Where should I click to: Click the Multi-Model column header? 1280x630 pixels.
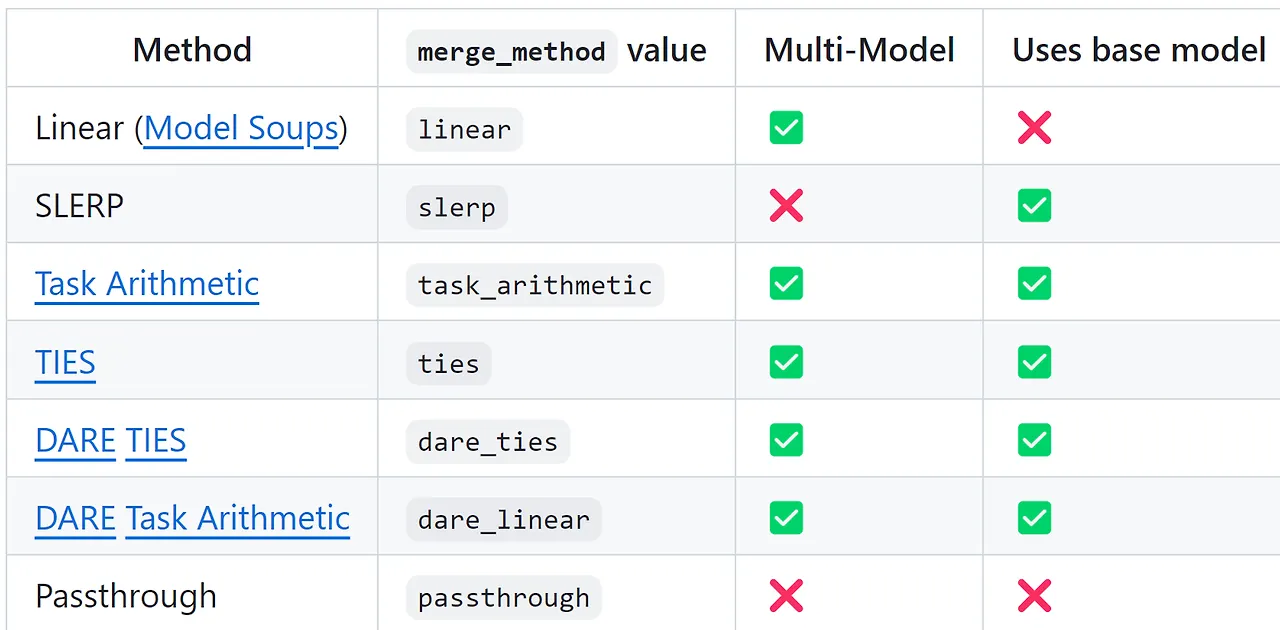[x=859, y=50]
